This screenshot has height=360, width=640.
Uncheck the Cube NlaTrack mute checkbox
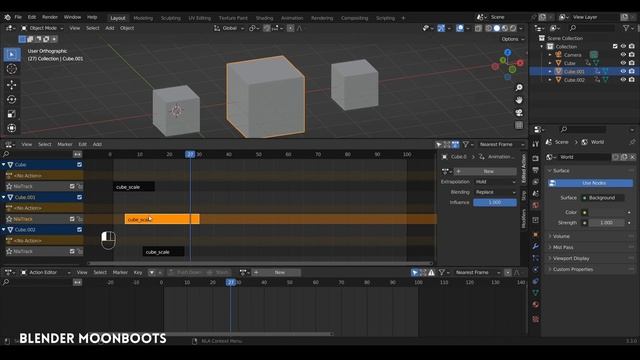[72, 186]
